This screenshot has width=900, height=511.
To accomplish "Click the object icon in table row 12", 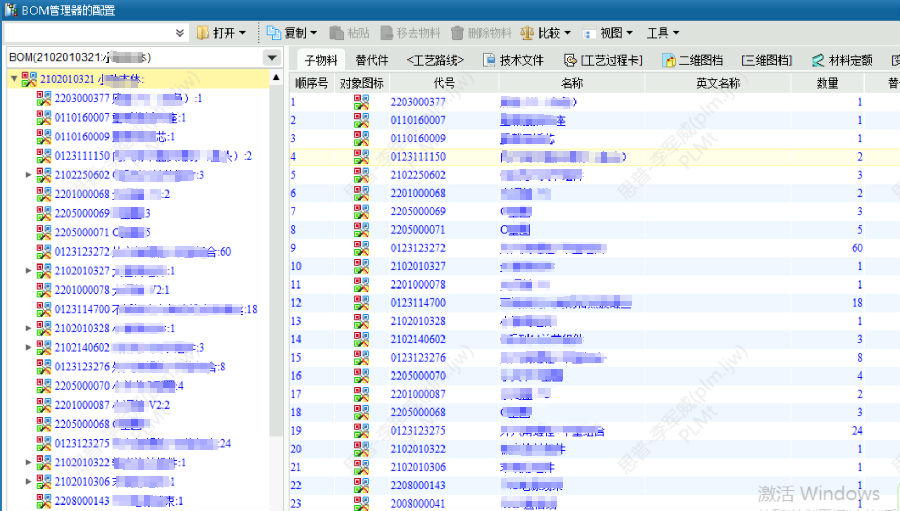I will tap(361, 302).
